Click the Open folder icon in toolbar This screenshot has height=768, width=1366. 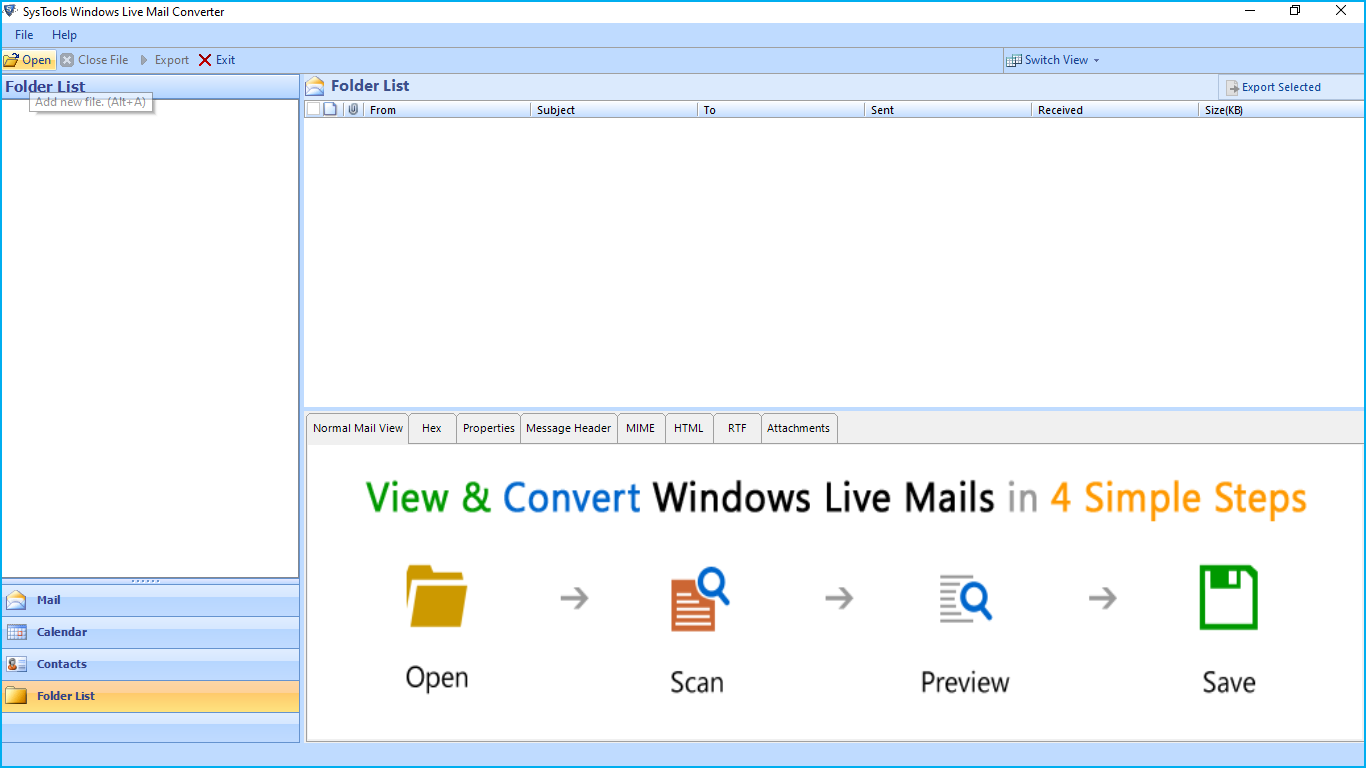(11, 60)
